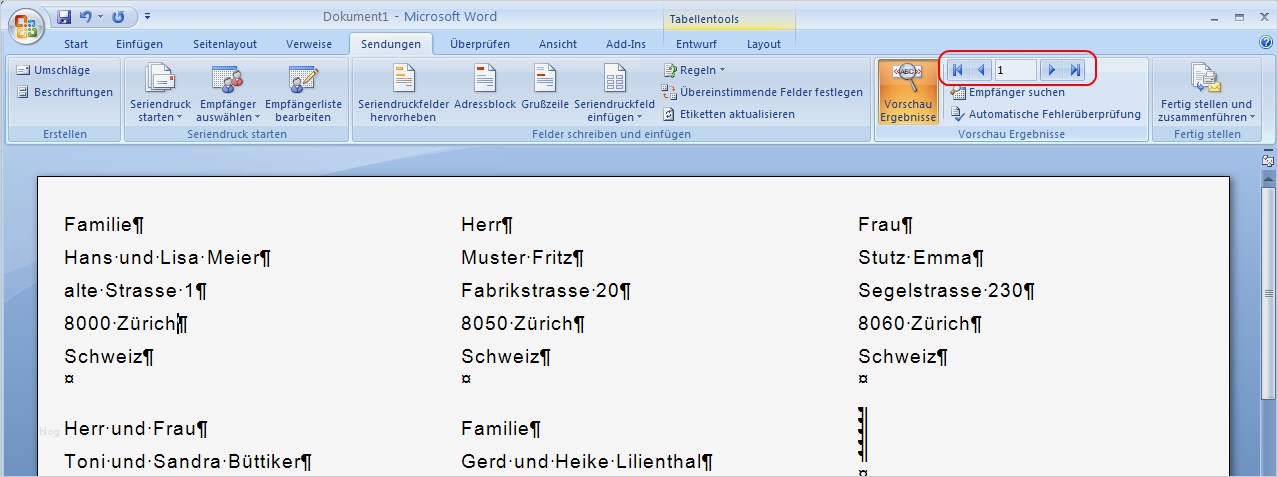The image size is (1278, 477).
Task: Go to next record
Action: pyautogui.click(x=1051, y=70)
